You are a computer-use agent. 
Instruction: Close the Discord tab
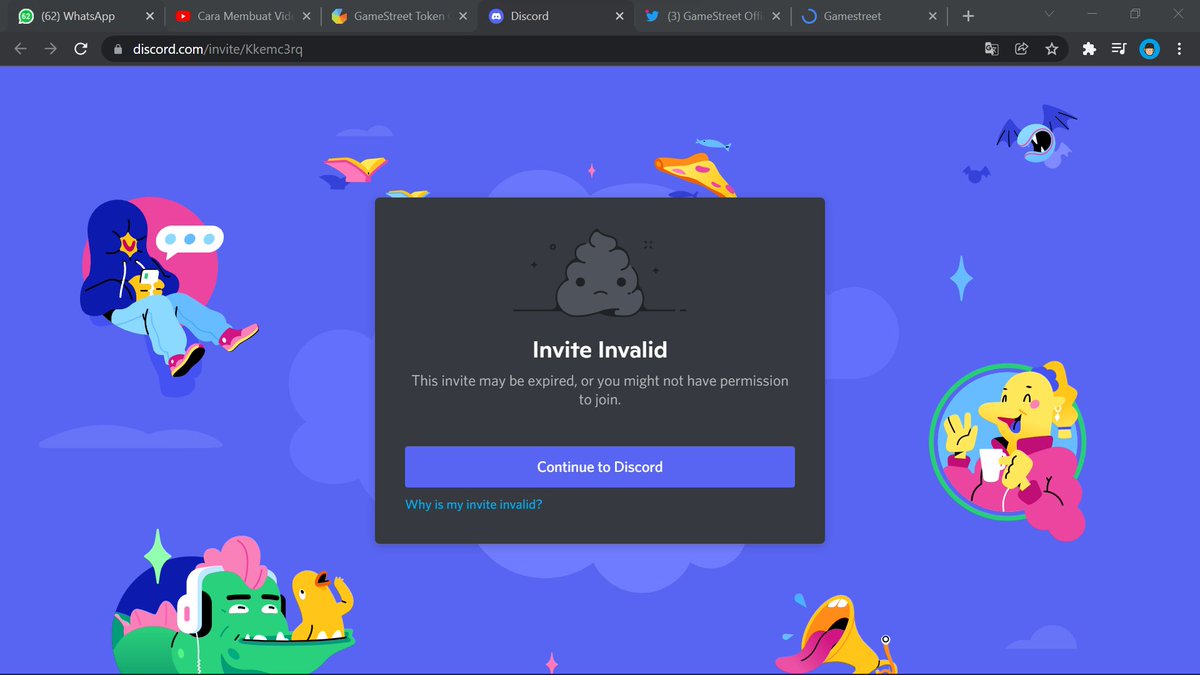(620, 16)
